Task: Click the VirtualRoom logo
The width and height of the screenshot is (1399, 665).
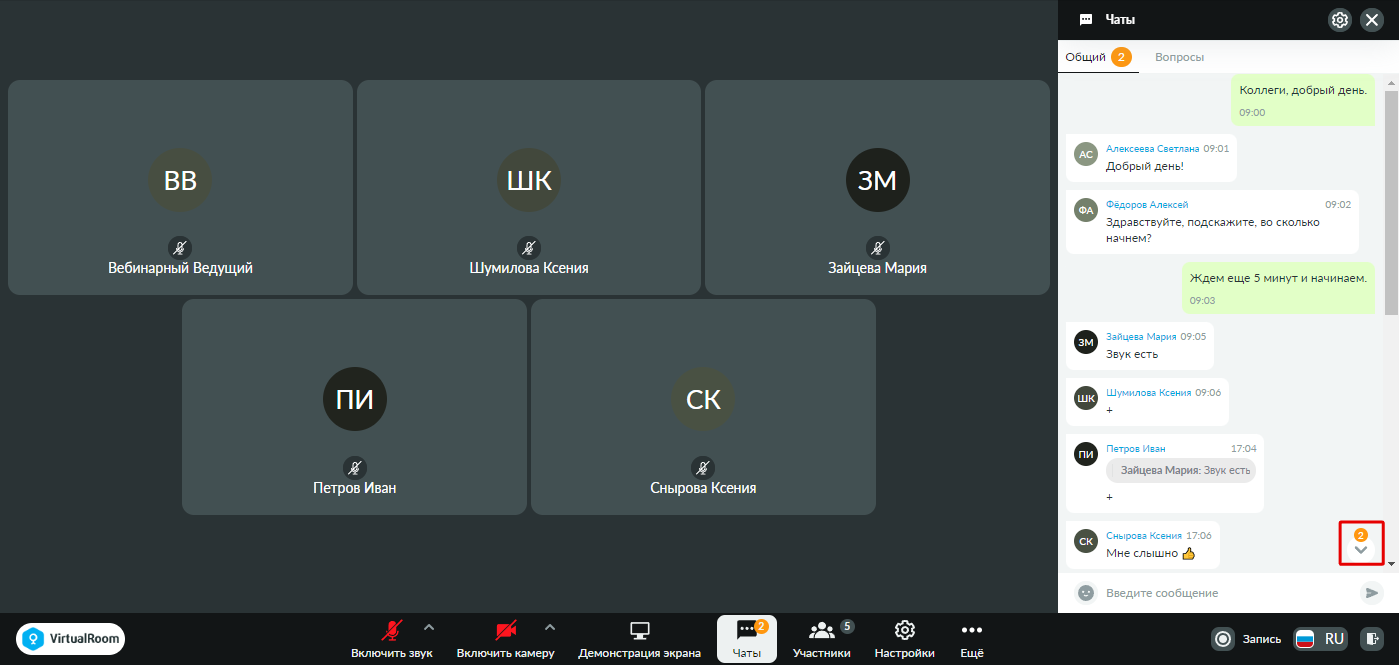Action: [x=71, y=638]
